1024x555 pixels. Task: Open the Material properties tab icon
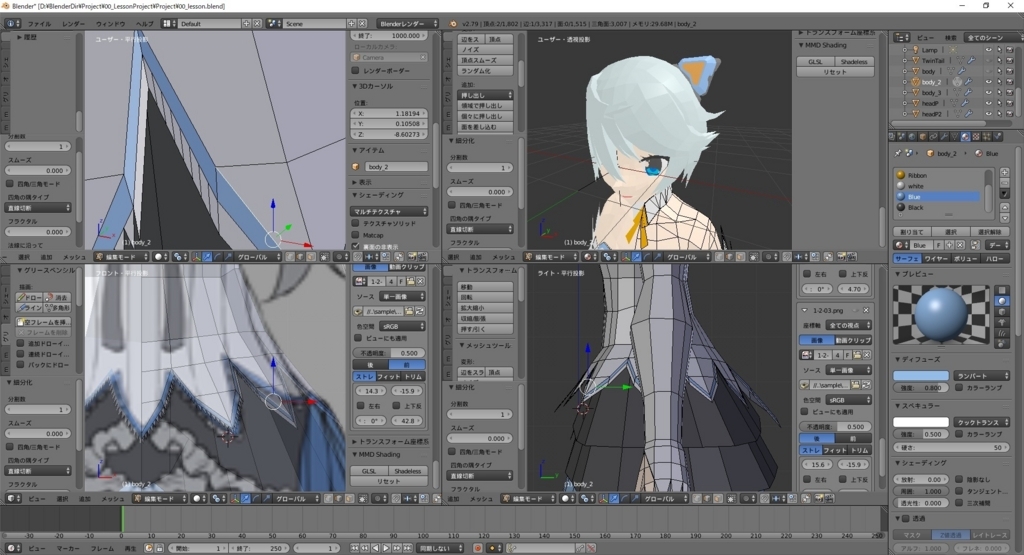[x=965, y=136]
